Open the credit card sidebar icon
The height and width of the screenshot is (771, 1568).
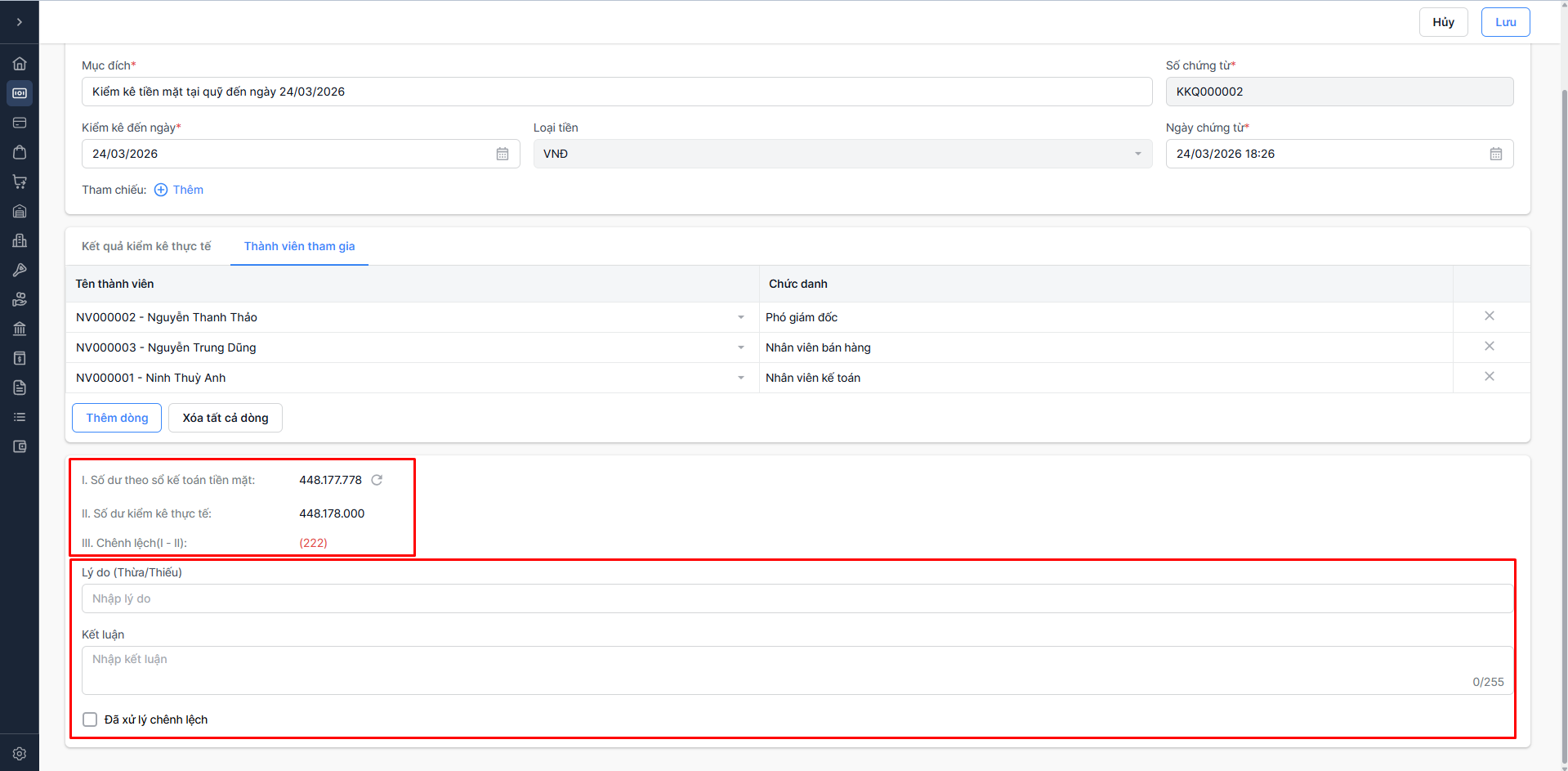tap(20, 123)
